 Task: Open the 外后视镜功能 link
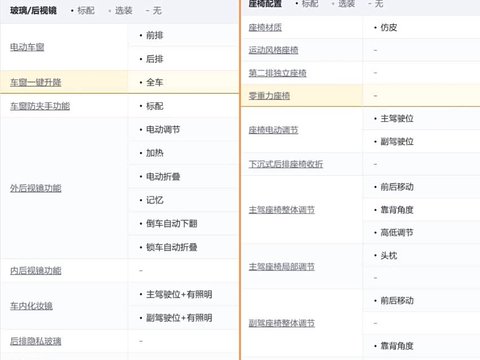(x=36, y=188)
